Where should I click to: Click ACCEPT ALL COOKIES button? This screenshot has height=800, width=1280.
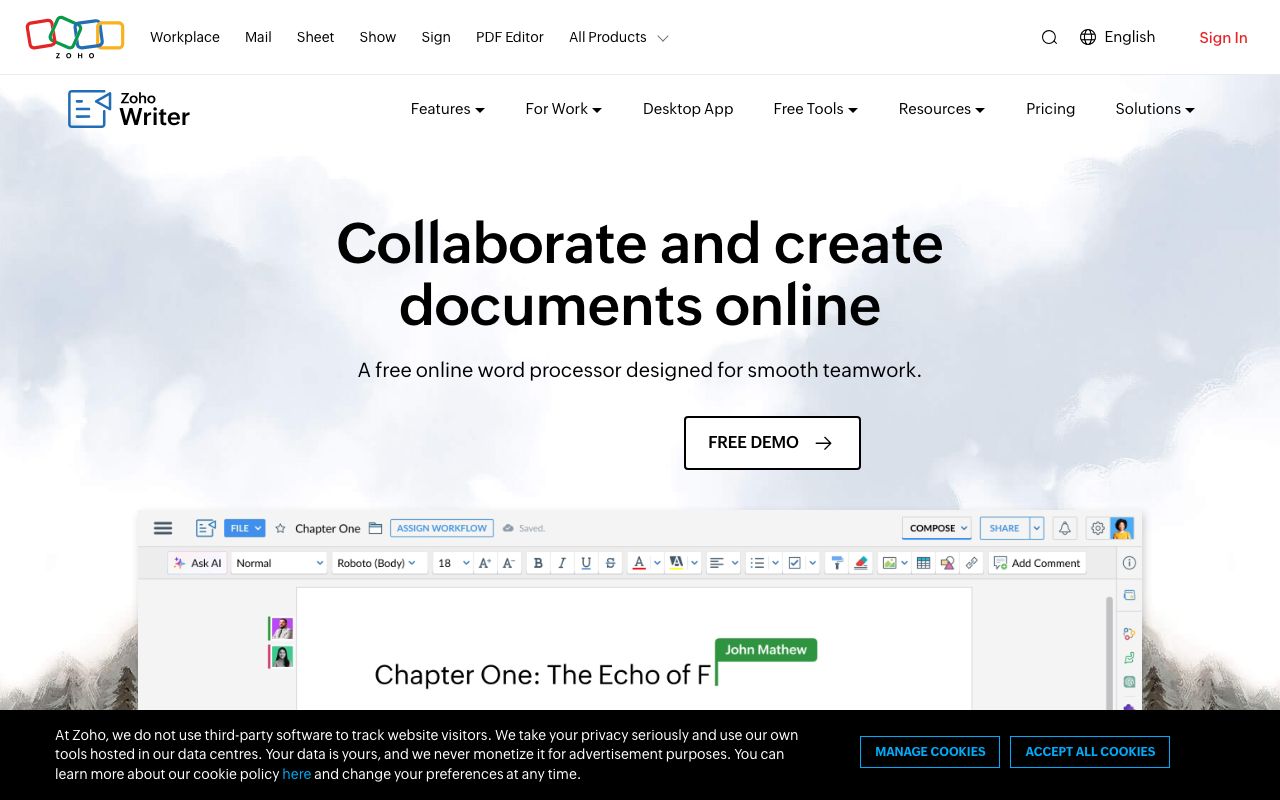pyautogui.click(x=1090, y=752)
